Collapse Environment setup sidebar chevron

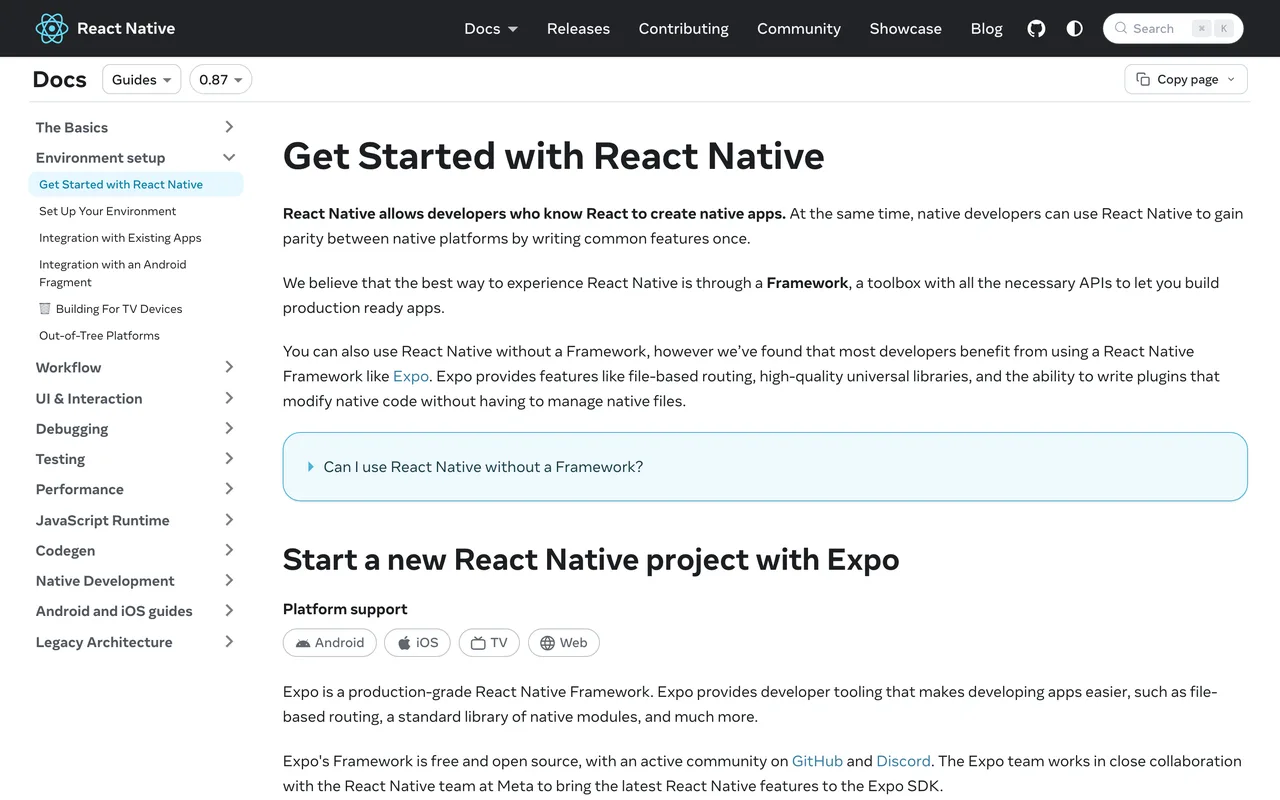coord(229,157)
